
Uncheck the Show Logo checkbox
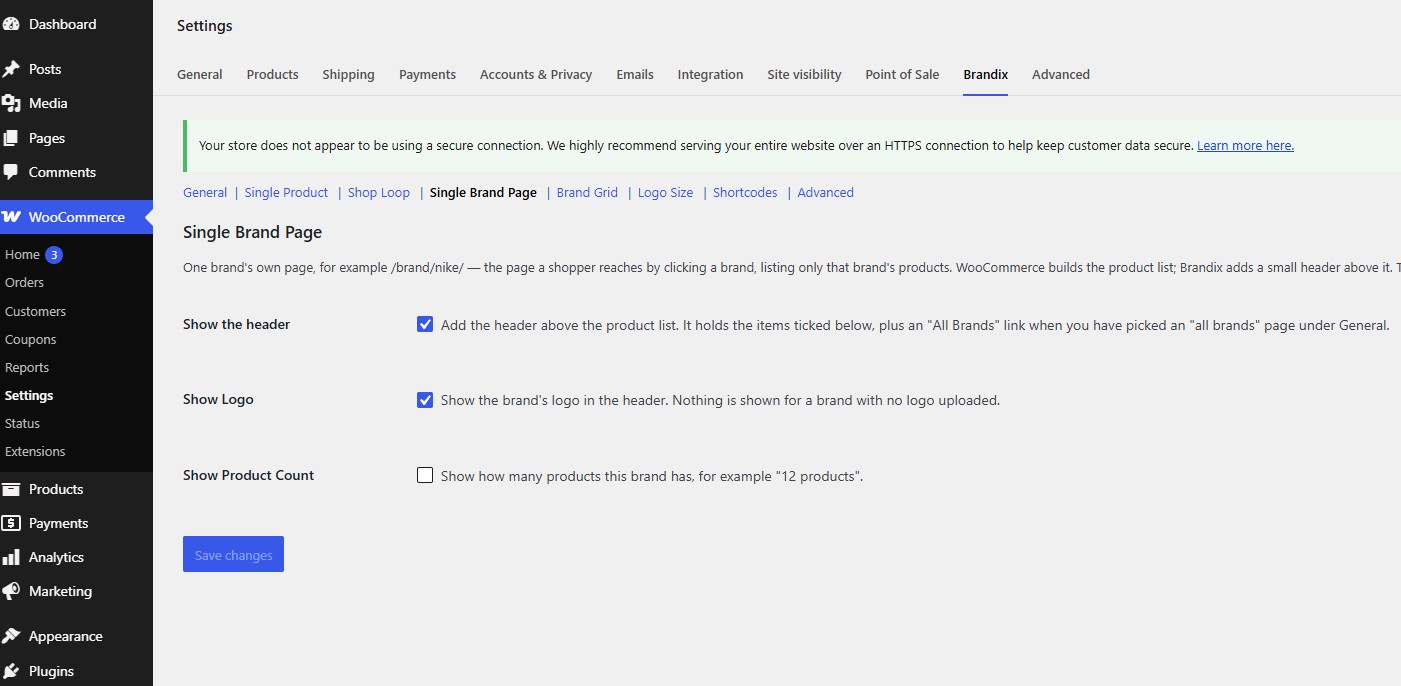click(425, 399)
